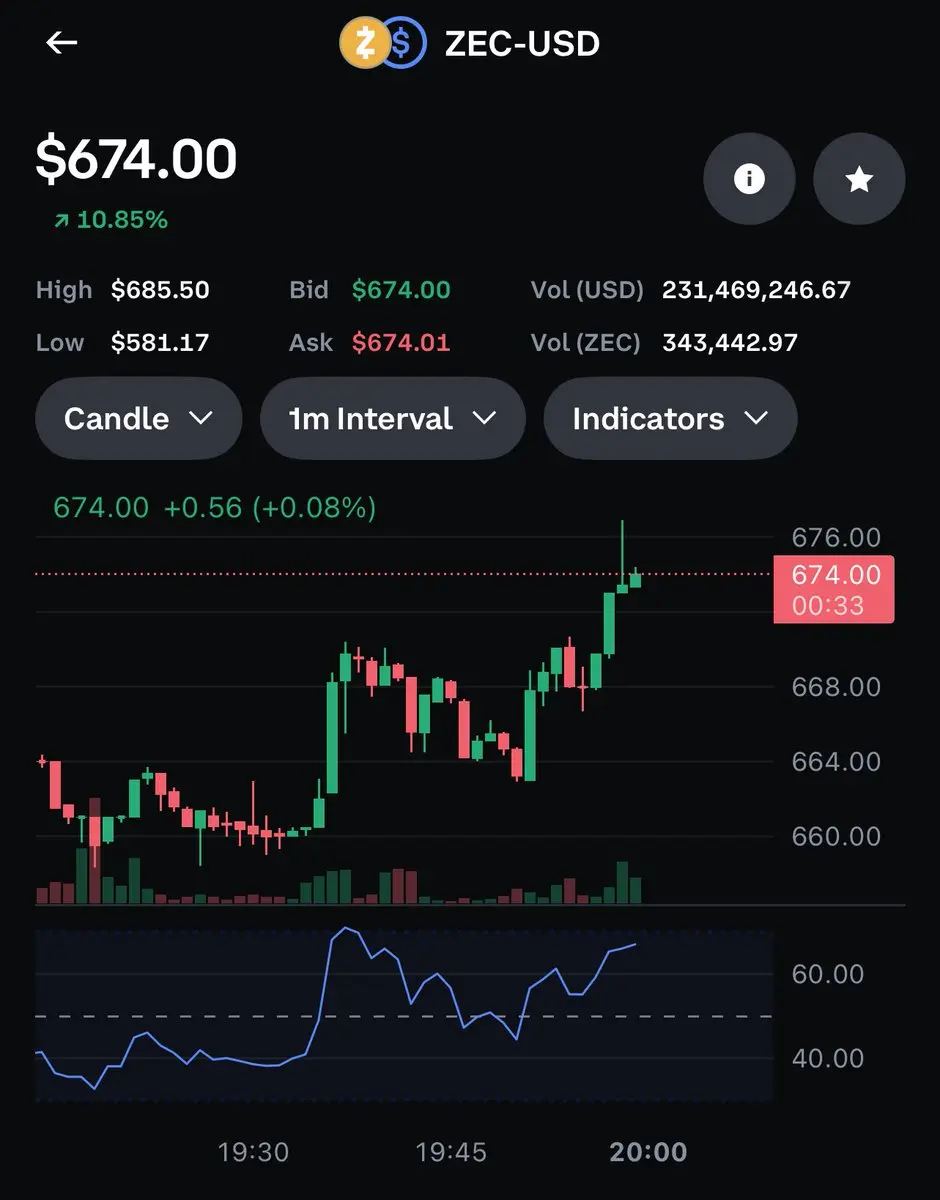
Task: Tap the High $685.50 value
Action: [x=160, y=290]
